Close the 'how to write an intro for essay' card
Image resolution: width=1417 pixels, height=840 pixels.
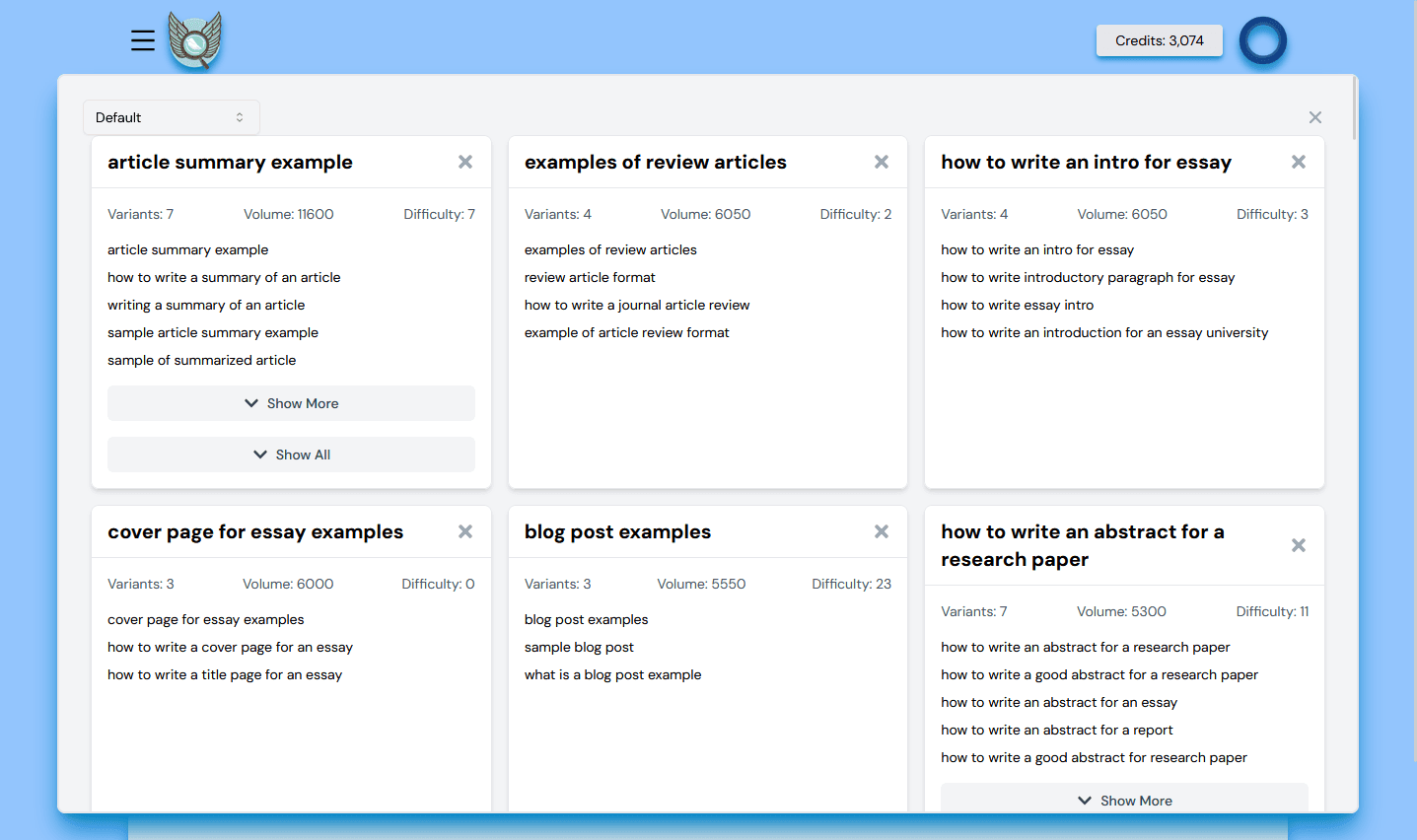tap(1298, 162)
